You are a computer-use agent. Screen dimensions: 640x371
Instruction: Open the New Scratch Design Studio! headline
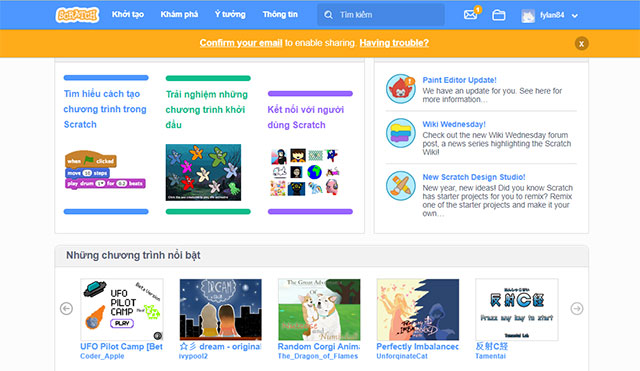(473, 177)
